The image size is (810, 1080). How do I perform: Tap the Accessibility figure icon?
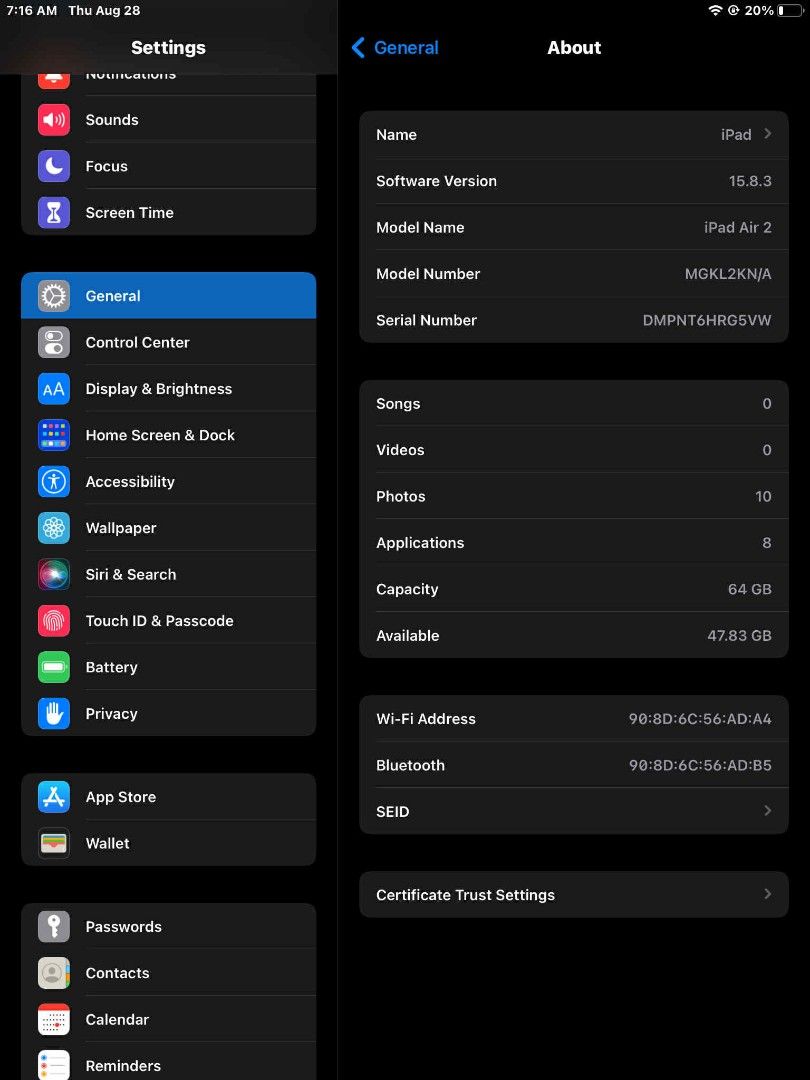pos(54,481)
